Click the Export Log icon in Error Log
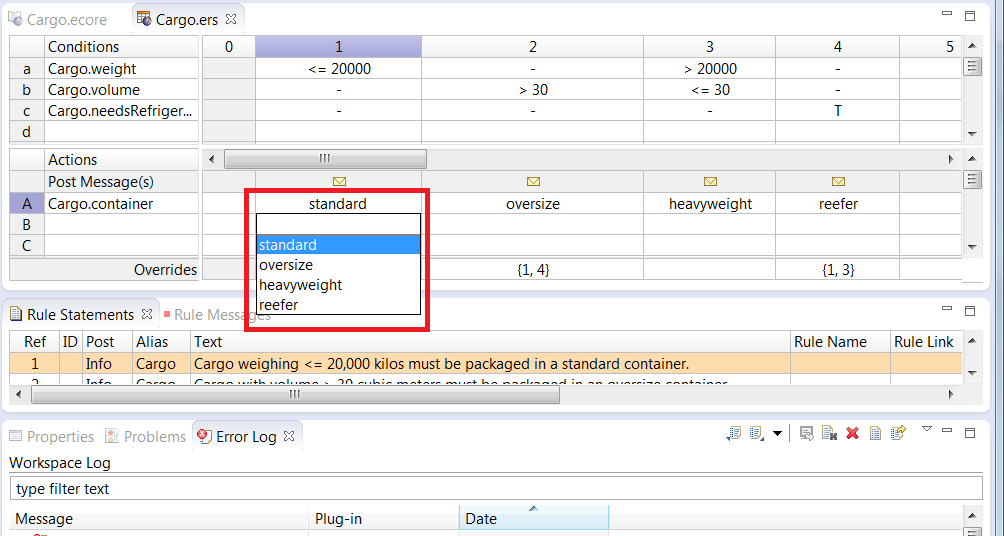Image resolution: width=1004 pixels, height=536 pixels. pyautogui.click(x=734, y=434)
